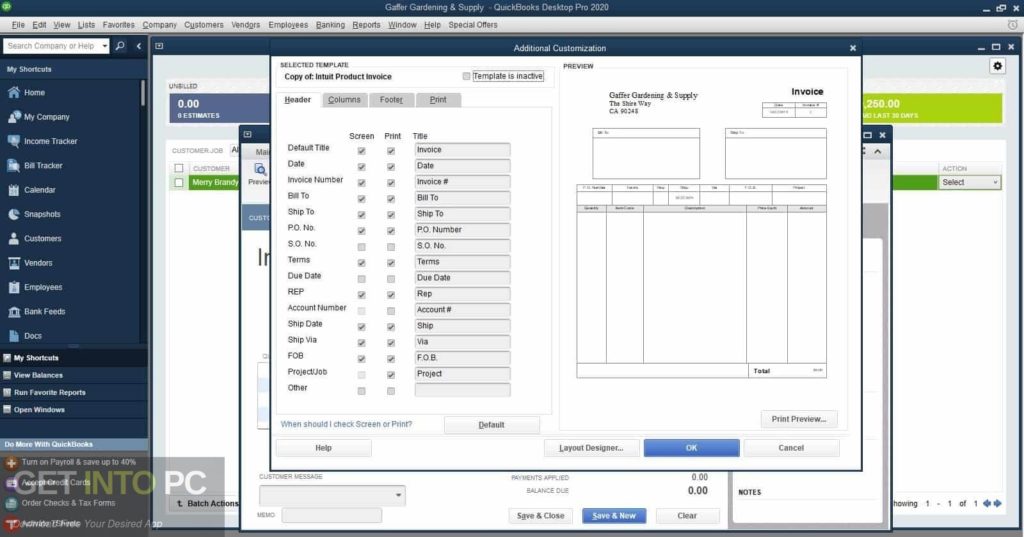
Task: Select Open Windows panel
Action: (x=39, y=410)
